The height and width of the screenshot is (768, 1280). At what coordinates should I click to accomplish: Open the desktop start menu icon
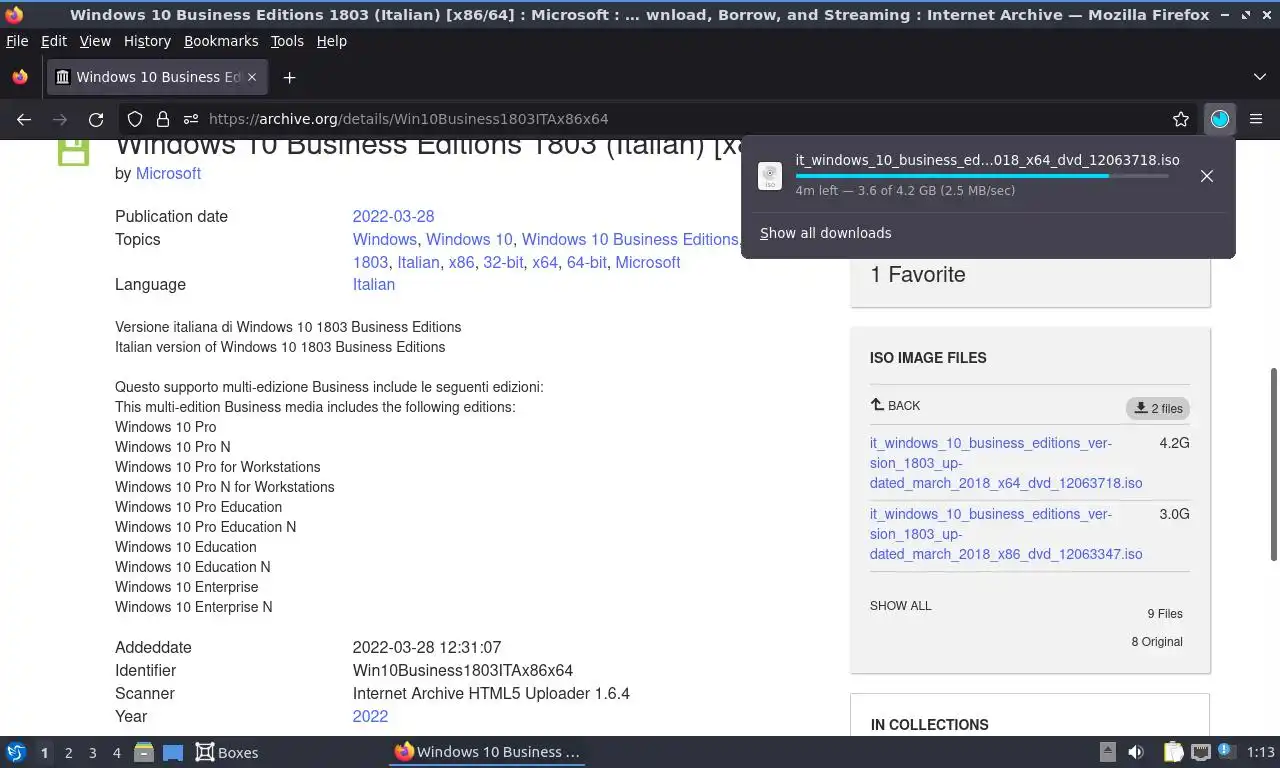click(x=16, y=752)
